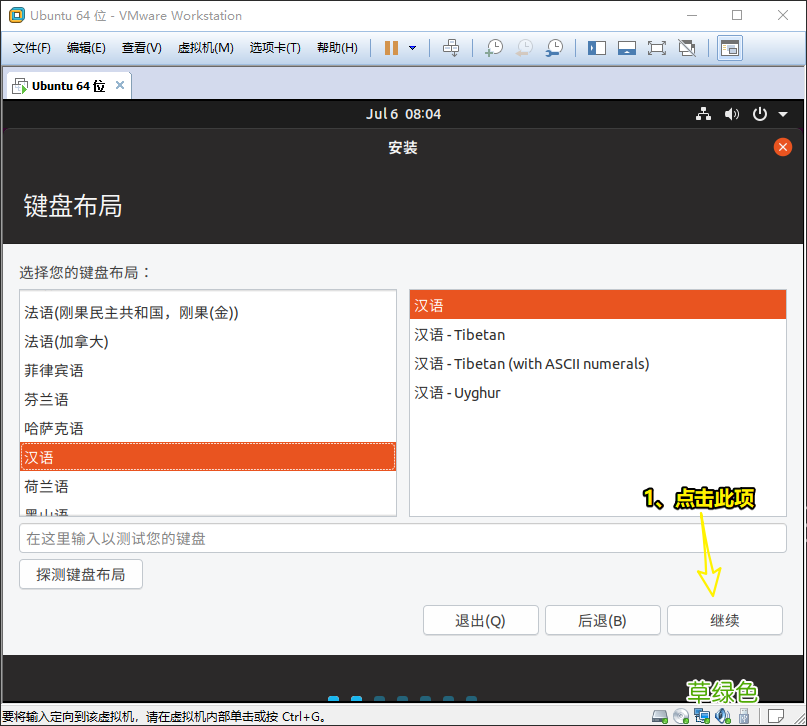Close the installer with the orange X

tap(782, 147)
